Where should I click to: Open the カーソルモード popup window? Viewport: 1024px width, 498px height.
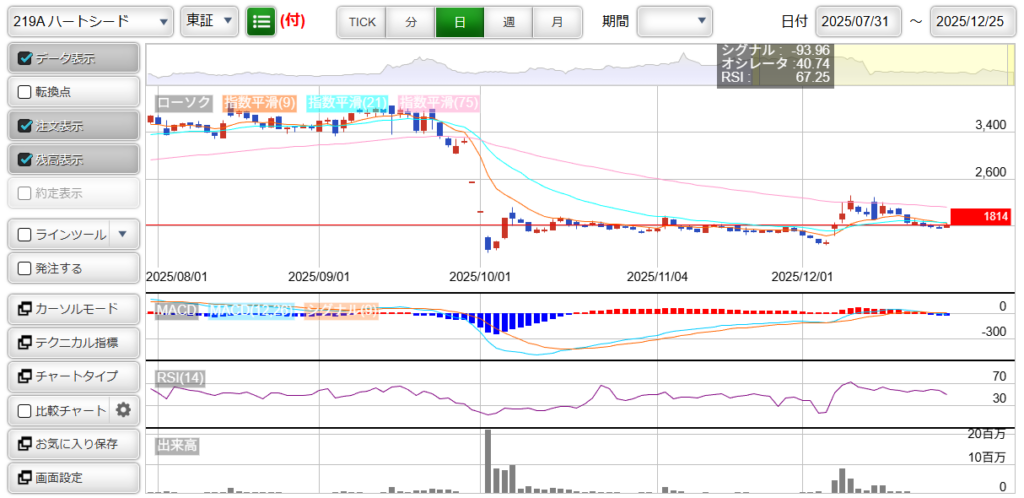(72, 308)
